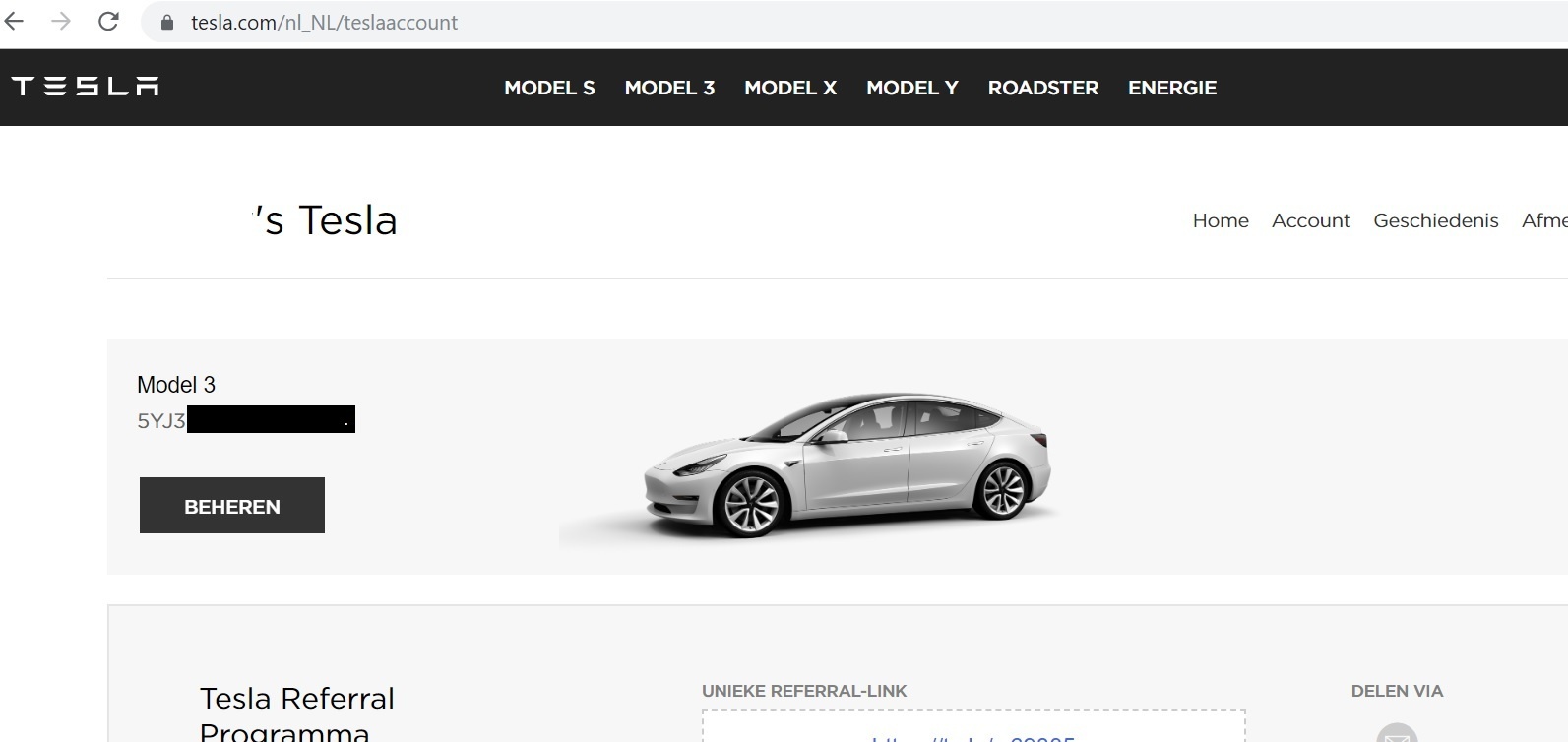Image resolution: width=1568 pixels, height=742 pixels.
Task: Click the email share icon under Delen Via
Action: coord(1397,733)
